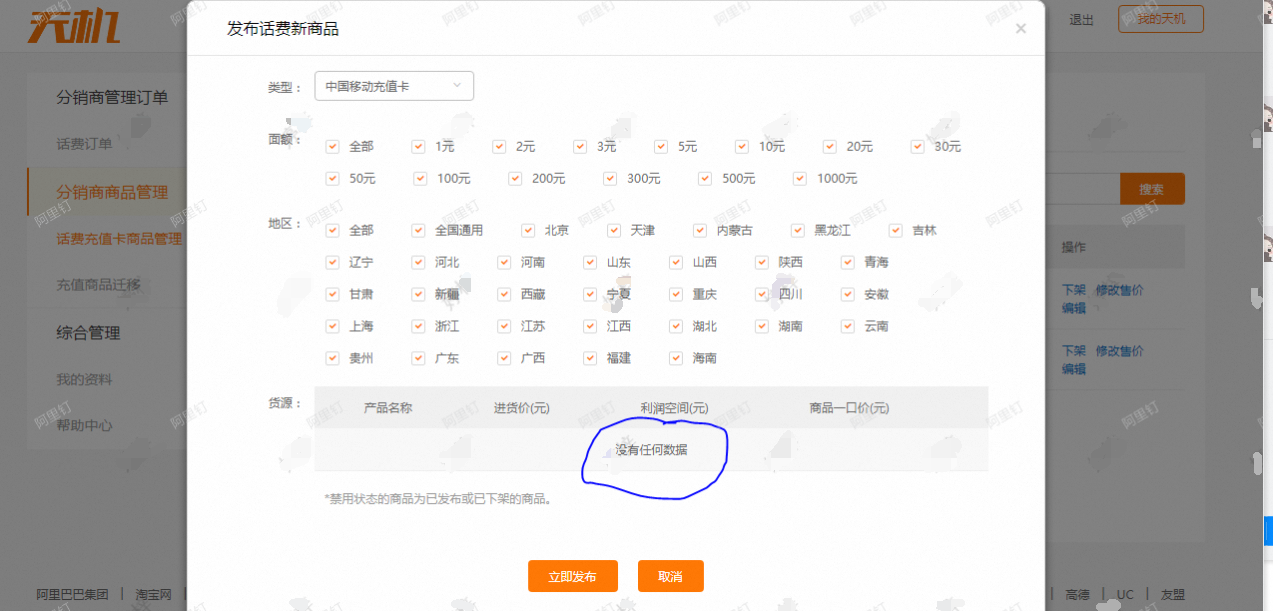Toggle the 北京 region checkbox
The image size is (1273, 611).
pos(528,230)
